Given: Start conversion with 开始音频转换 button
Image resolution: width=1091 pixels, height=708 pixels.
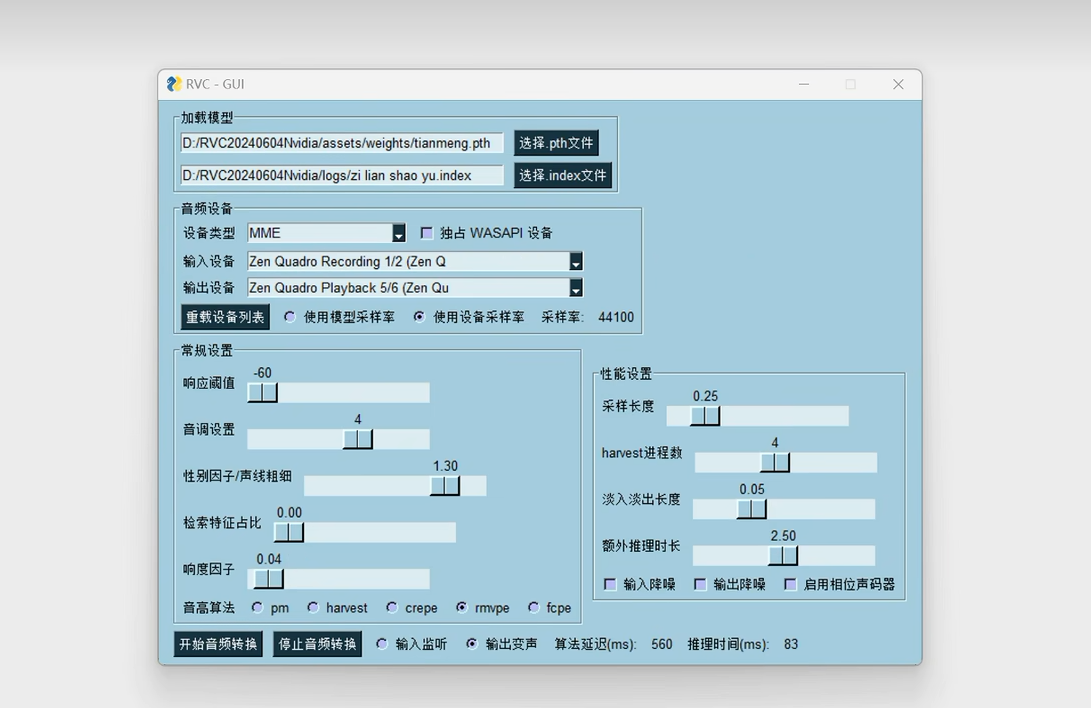Looking at the screenshot, I should (218, 644).
